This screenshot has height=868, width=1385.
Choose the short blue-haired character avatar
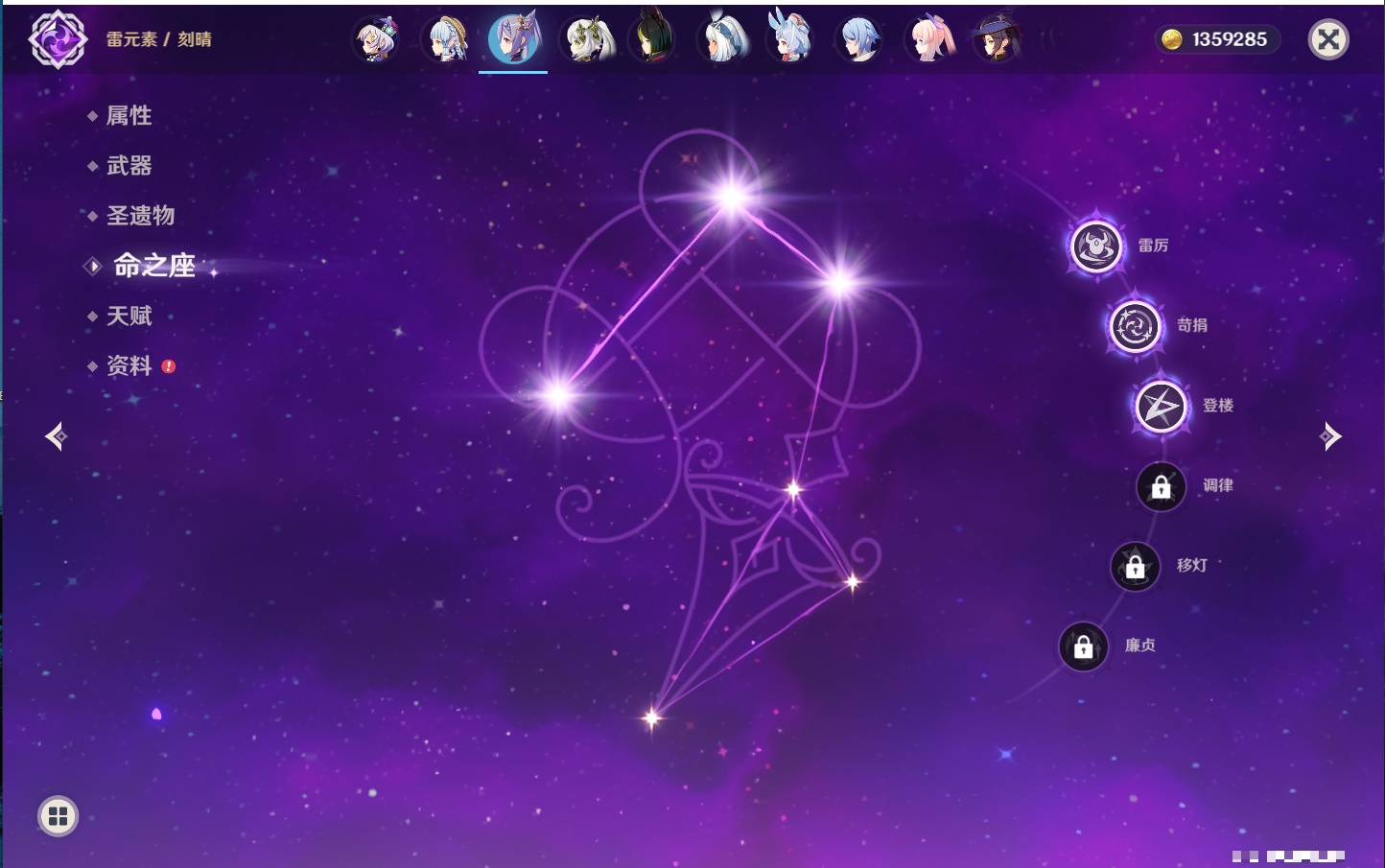(859, 39)
